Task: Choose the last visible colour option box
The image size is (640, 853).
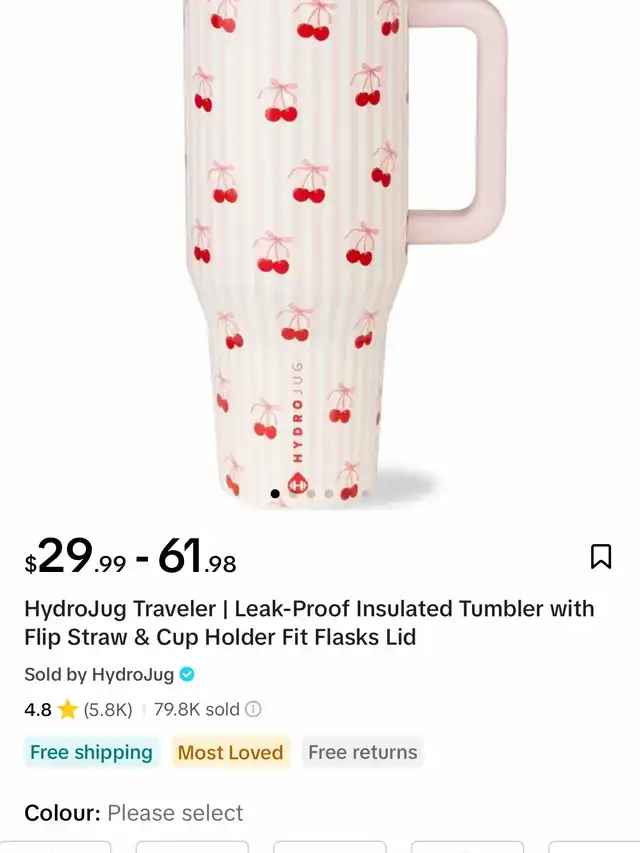Action: point(594,847)
